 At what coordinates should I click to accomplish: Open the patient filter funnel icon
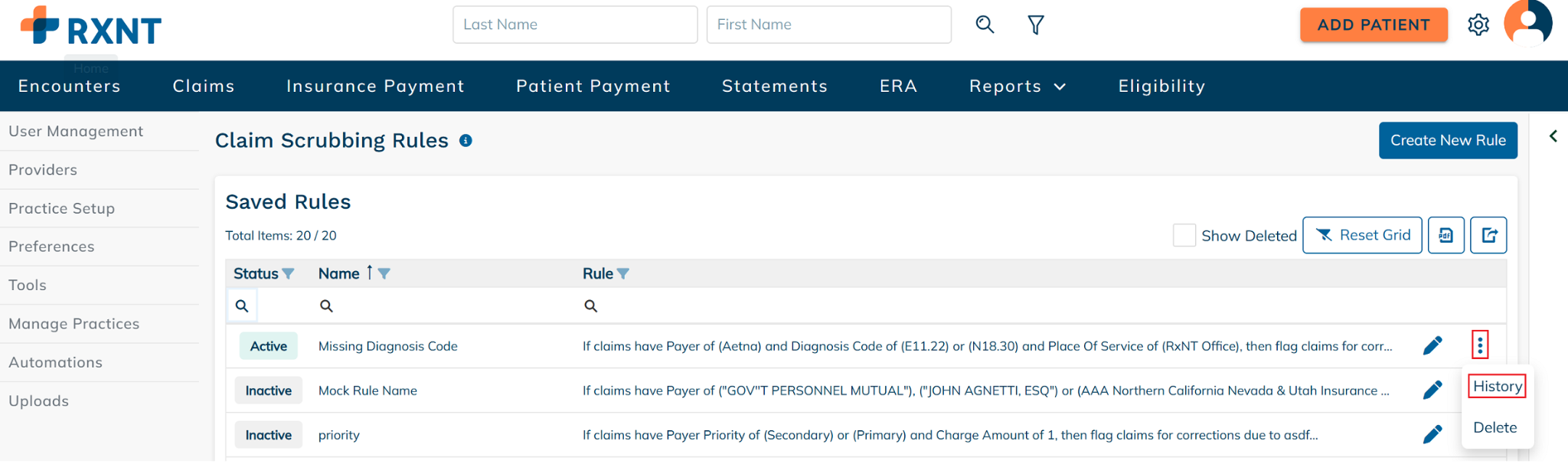1035,25
